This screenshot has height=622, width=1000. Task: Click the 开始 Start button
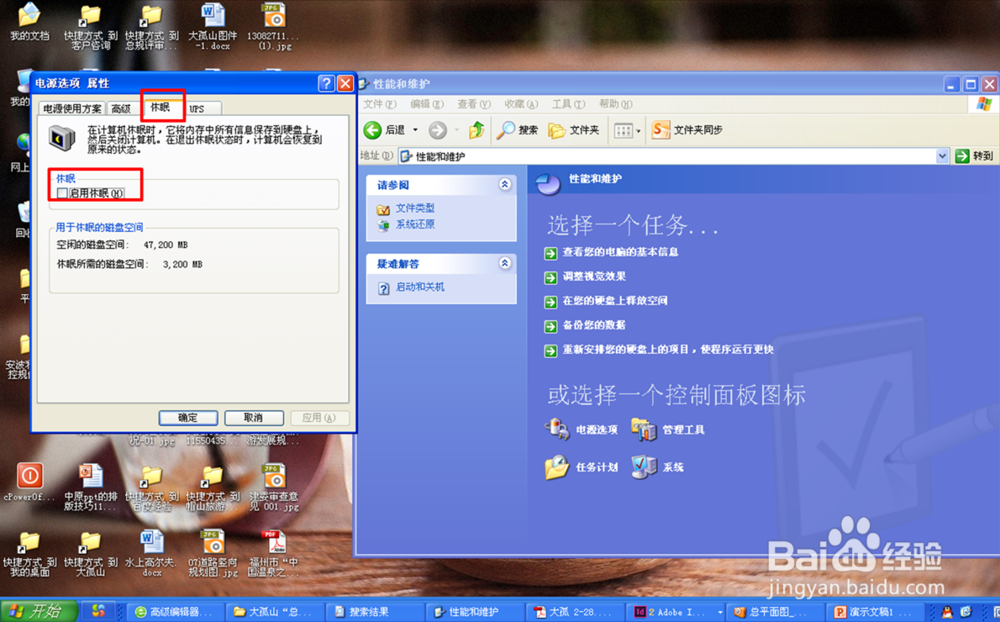coord(38,611)
